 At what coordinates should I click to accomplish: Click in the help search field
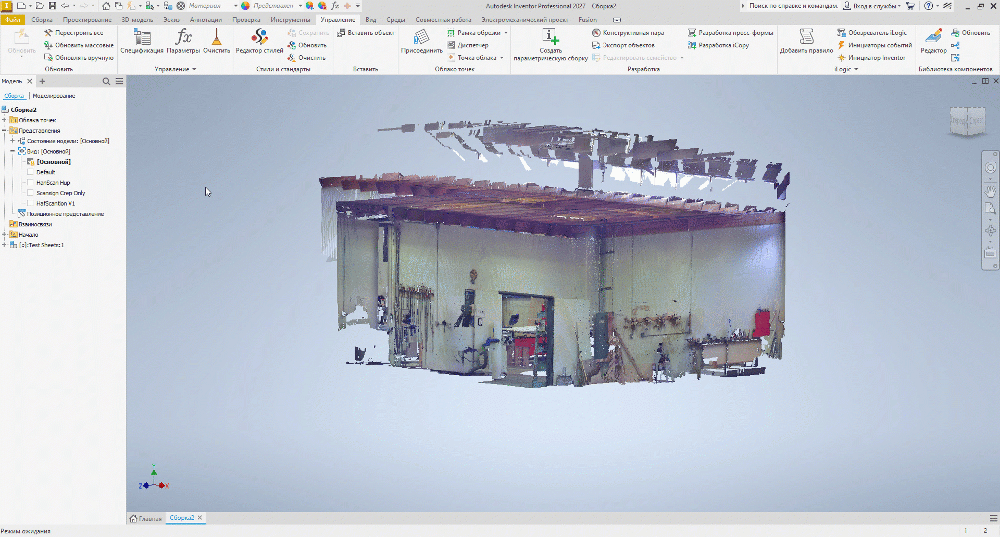pos(793,6)
